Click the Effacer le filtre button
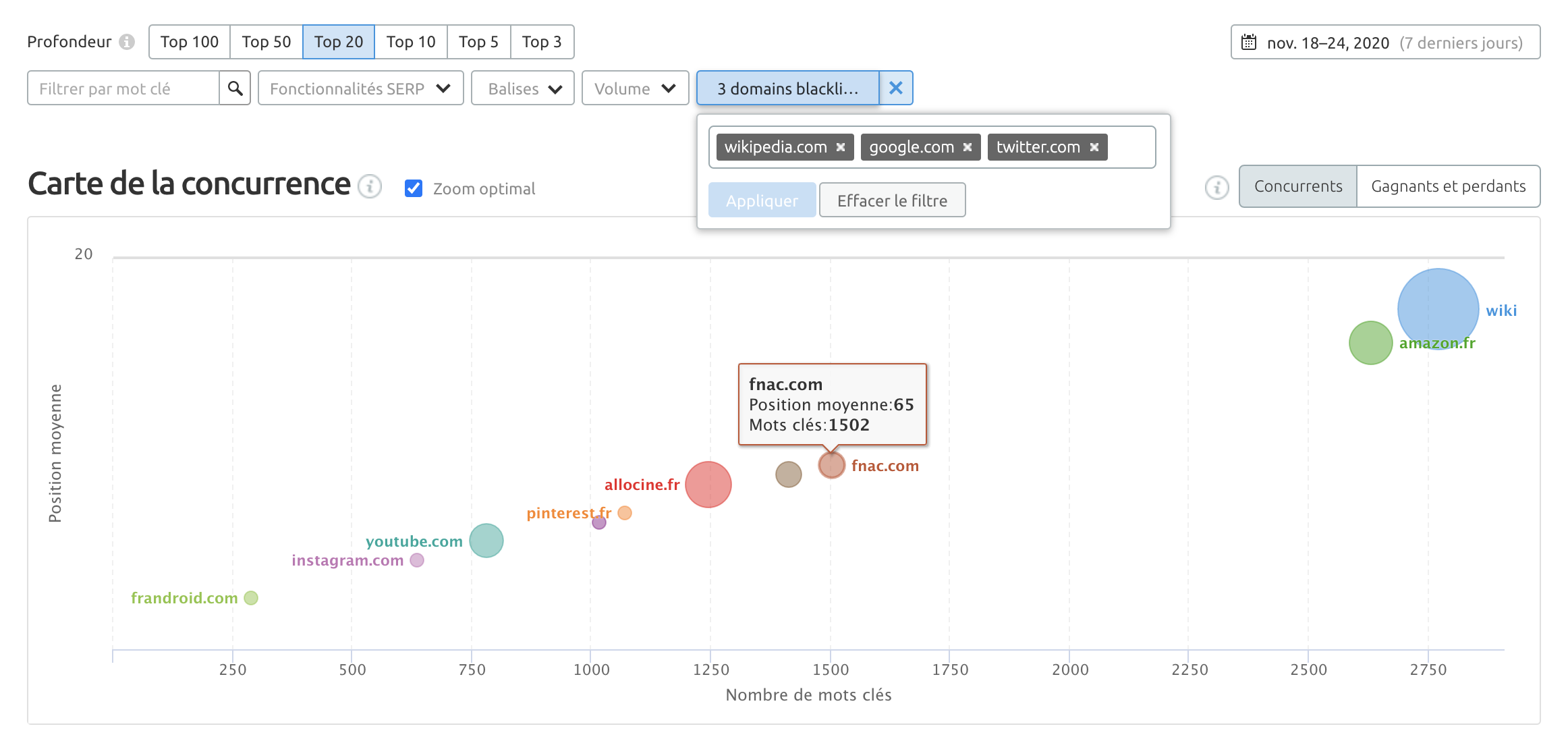Viewport: 1568px width, 737px height. [x=892, y=200]
